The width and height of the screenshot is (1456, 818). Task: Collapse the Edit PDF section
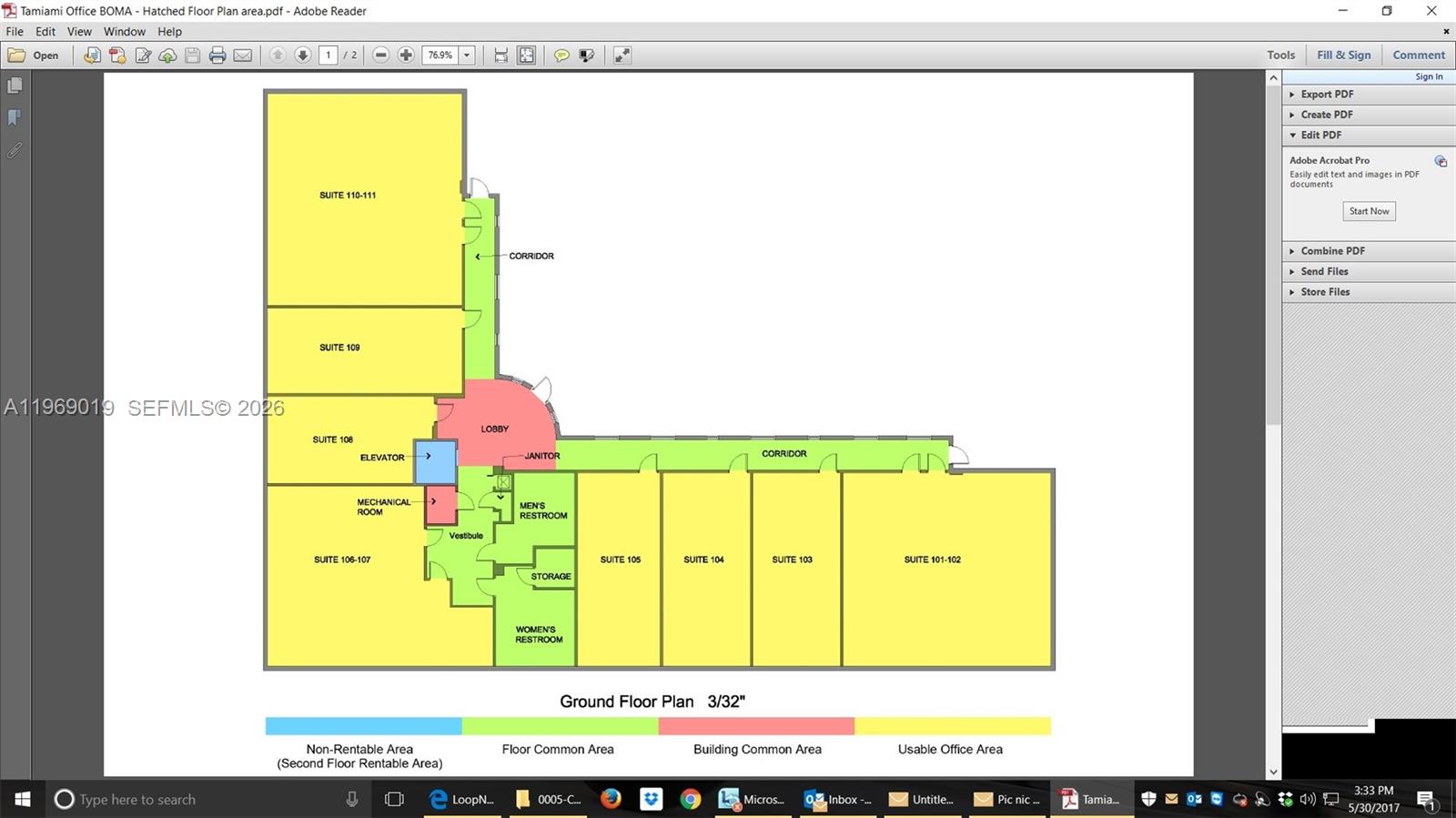(x=1320, y=135)
